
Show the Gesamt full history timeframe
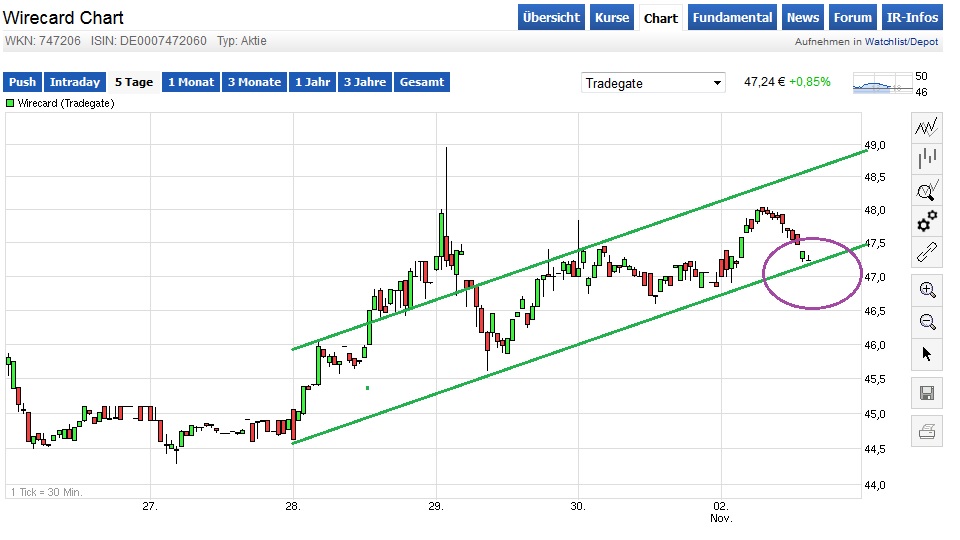[422, 82]
